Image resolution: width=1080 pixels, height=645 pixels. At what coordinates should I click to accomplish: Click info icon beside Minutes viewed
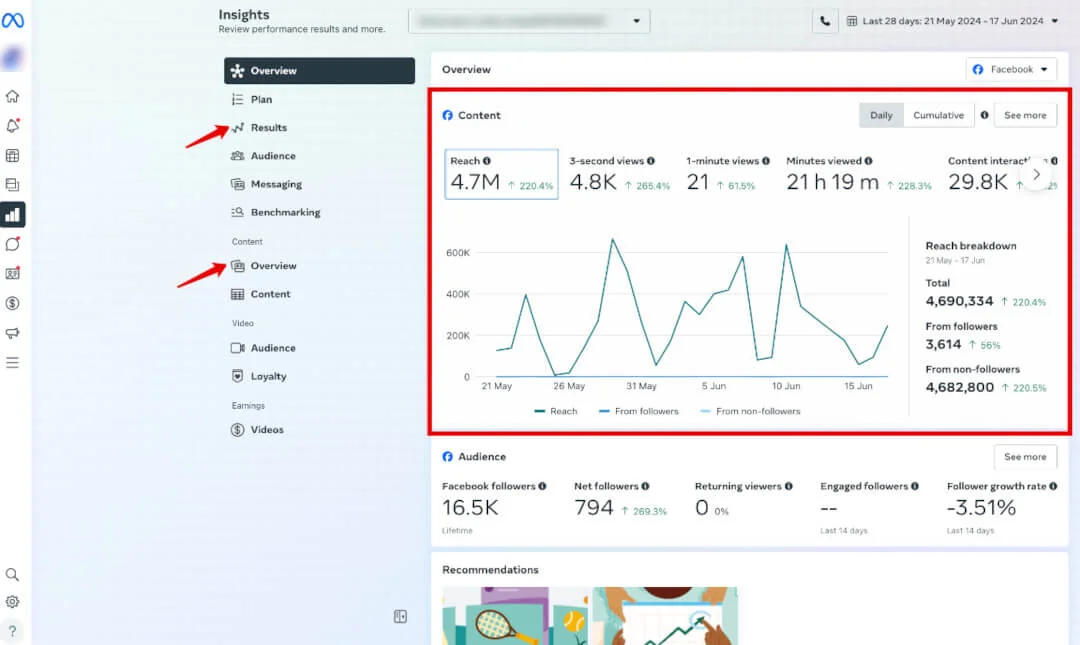click(869, 161)
